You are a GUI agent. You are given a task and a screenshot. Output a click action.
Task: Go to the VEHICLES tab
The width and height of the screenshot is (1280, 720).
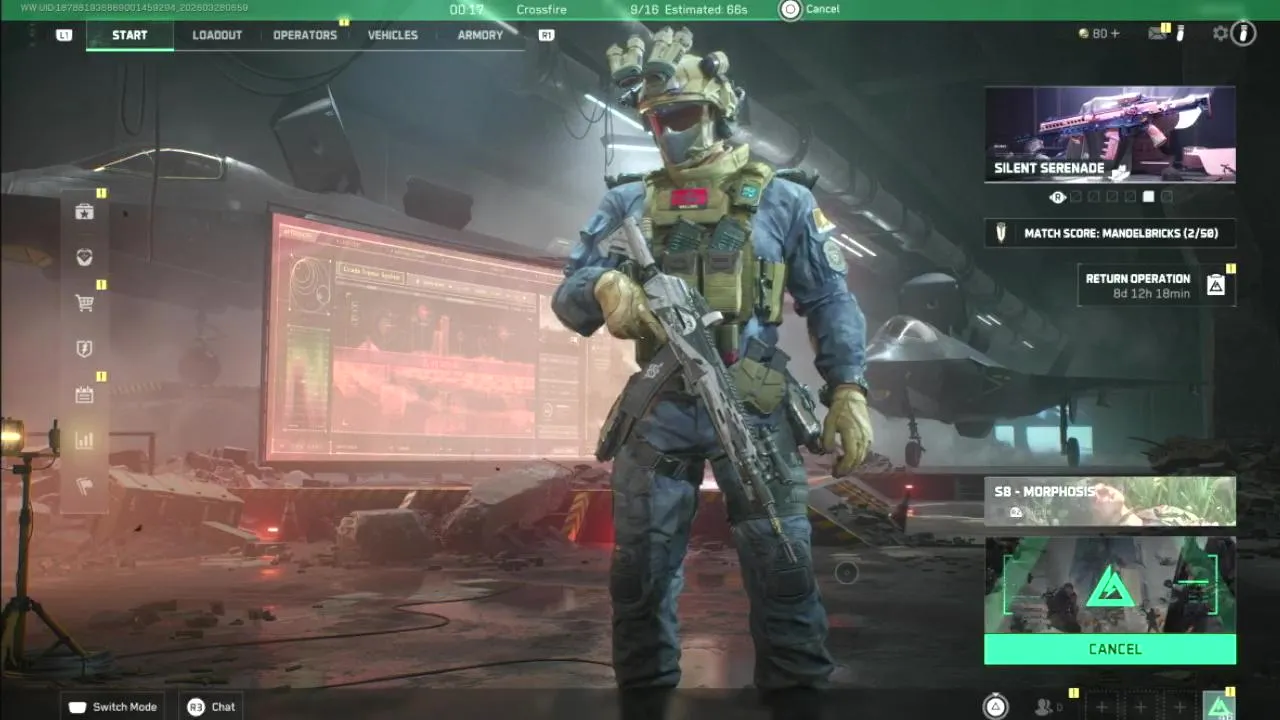(x=393, y=35)
